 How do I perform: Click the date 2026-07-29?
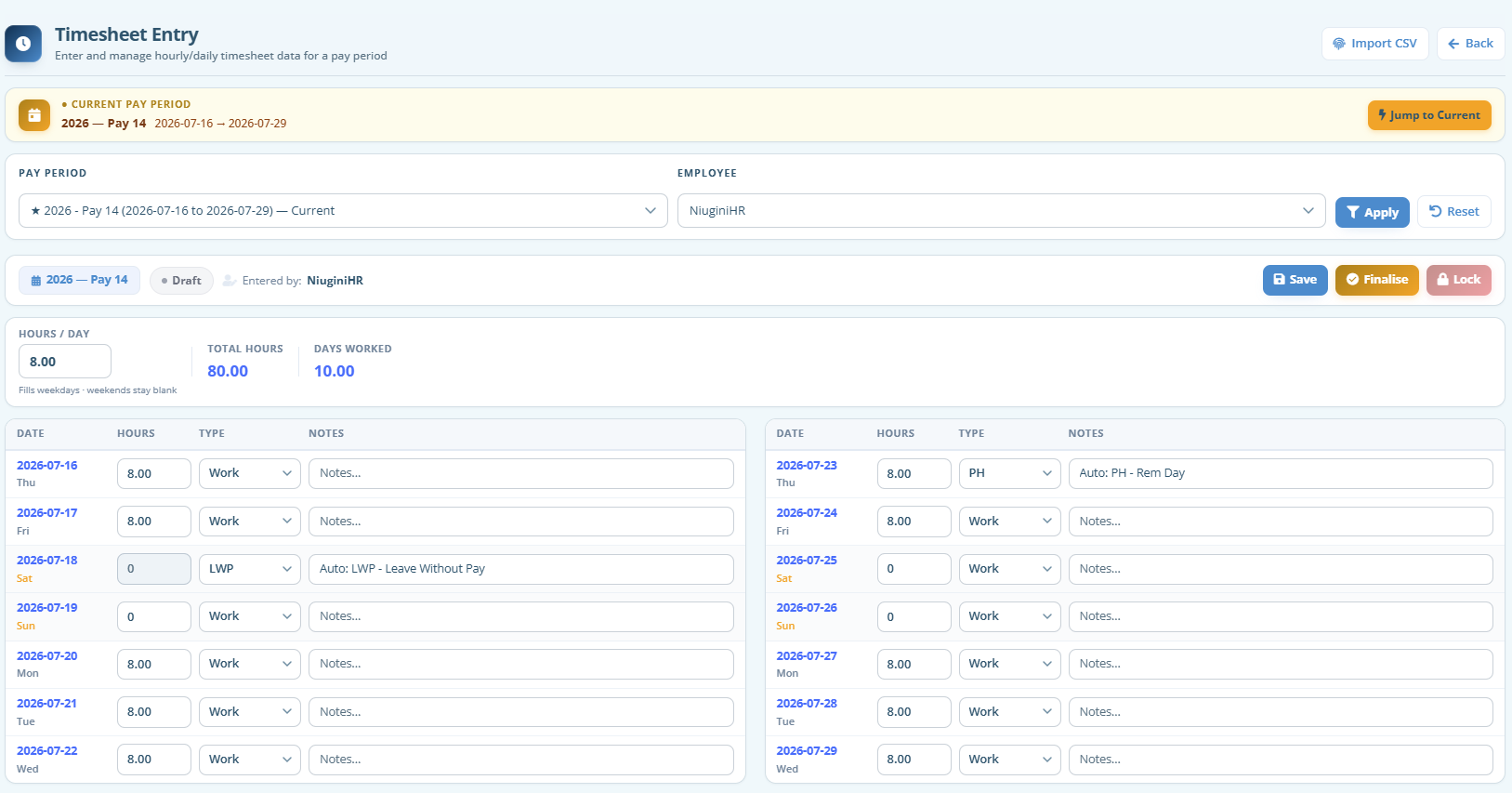[807, 751]
